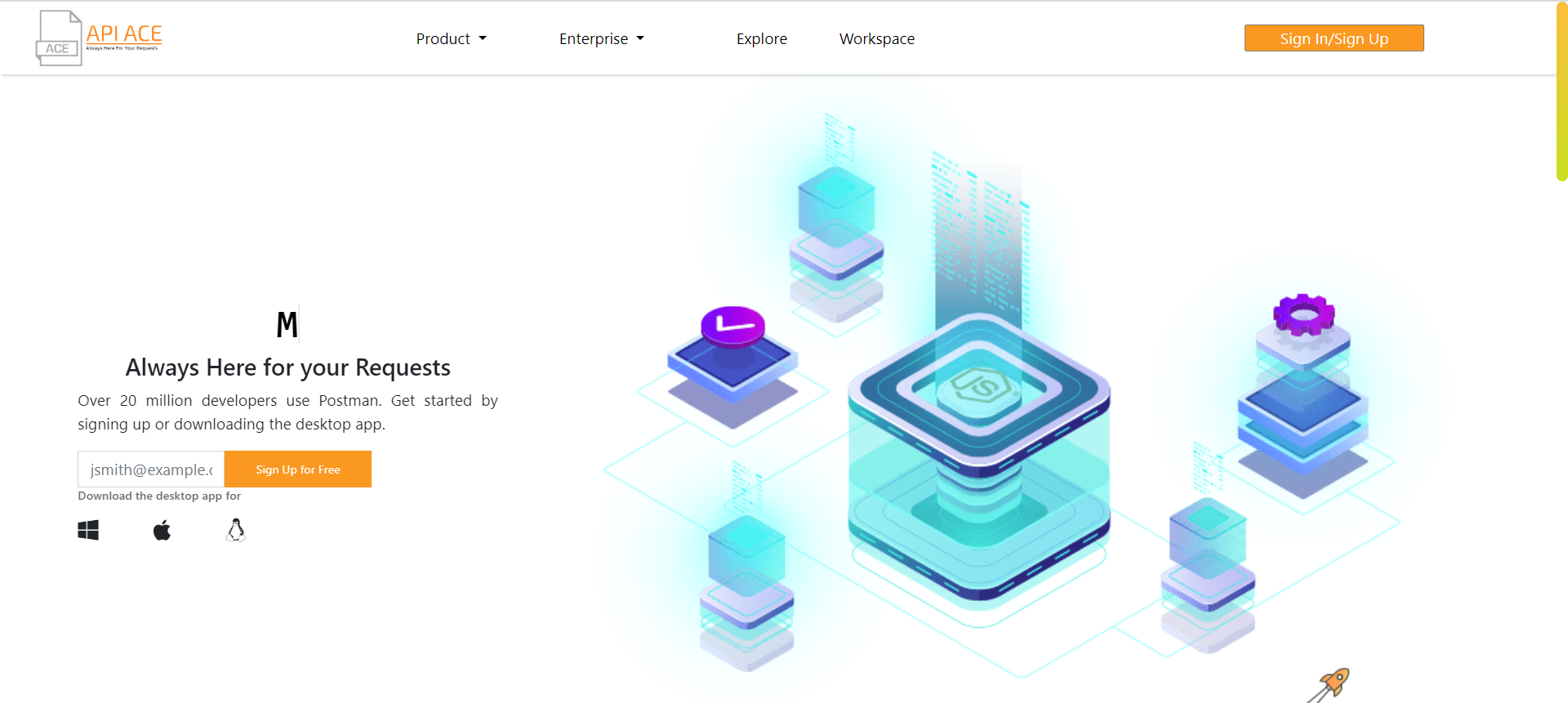Click the "Always Here for your Requests" heading

287,367
